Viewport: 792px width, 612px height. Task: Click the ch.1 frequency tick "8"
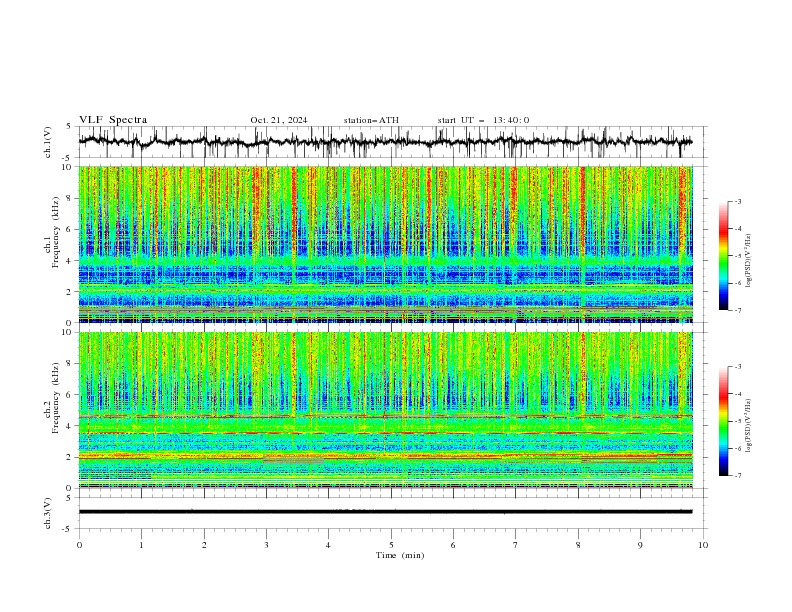70,198
